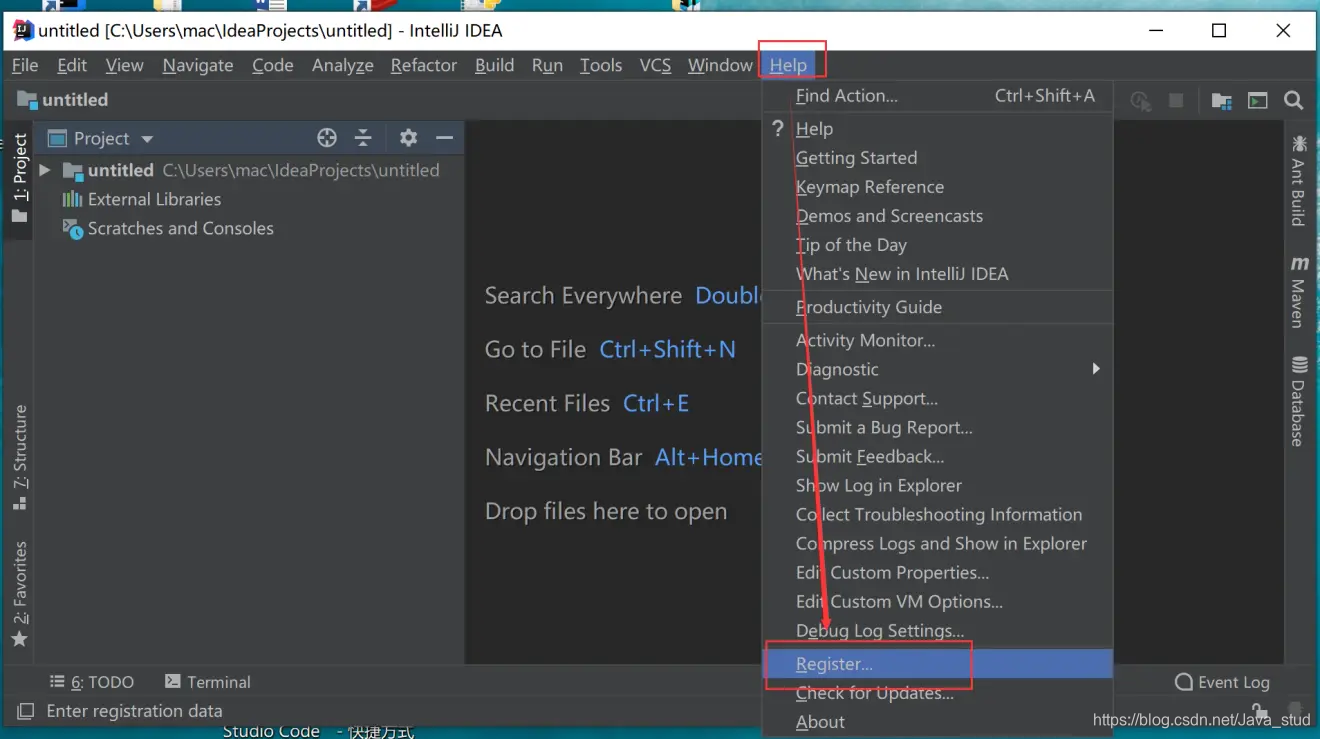Open Productivity Guide
1320x739 pixels.
click(938, 307)
